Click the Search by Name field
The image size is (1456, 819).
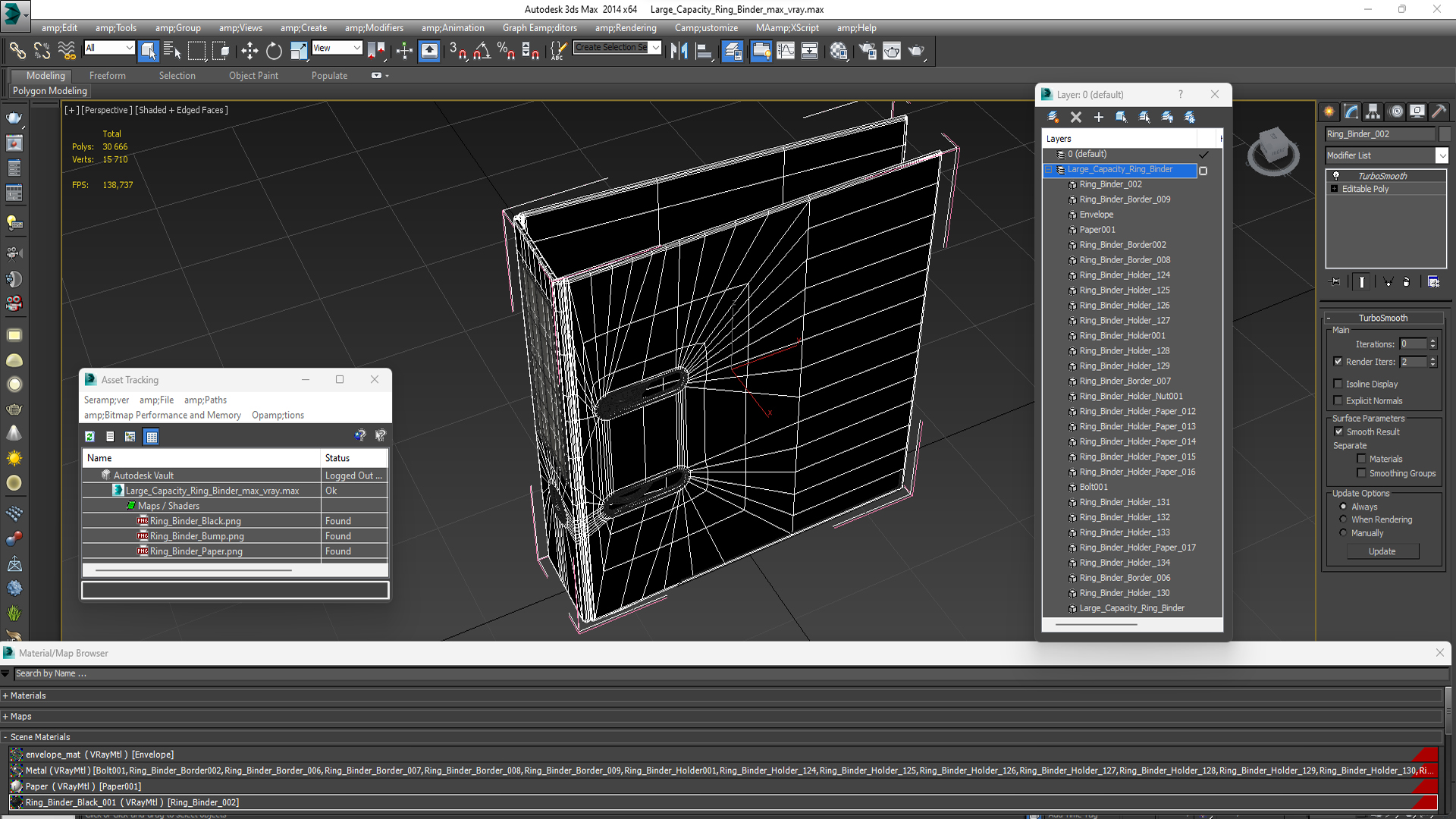pyautogui.click(x=730, y=673)
